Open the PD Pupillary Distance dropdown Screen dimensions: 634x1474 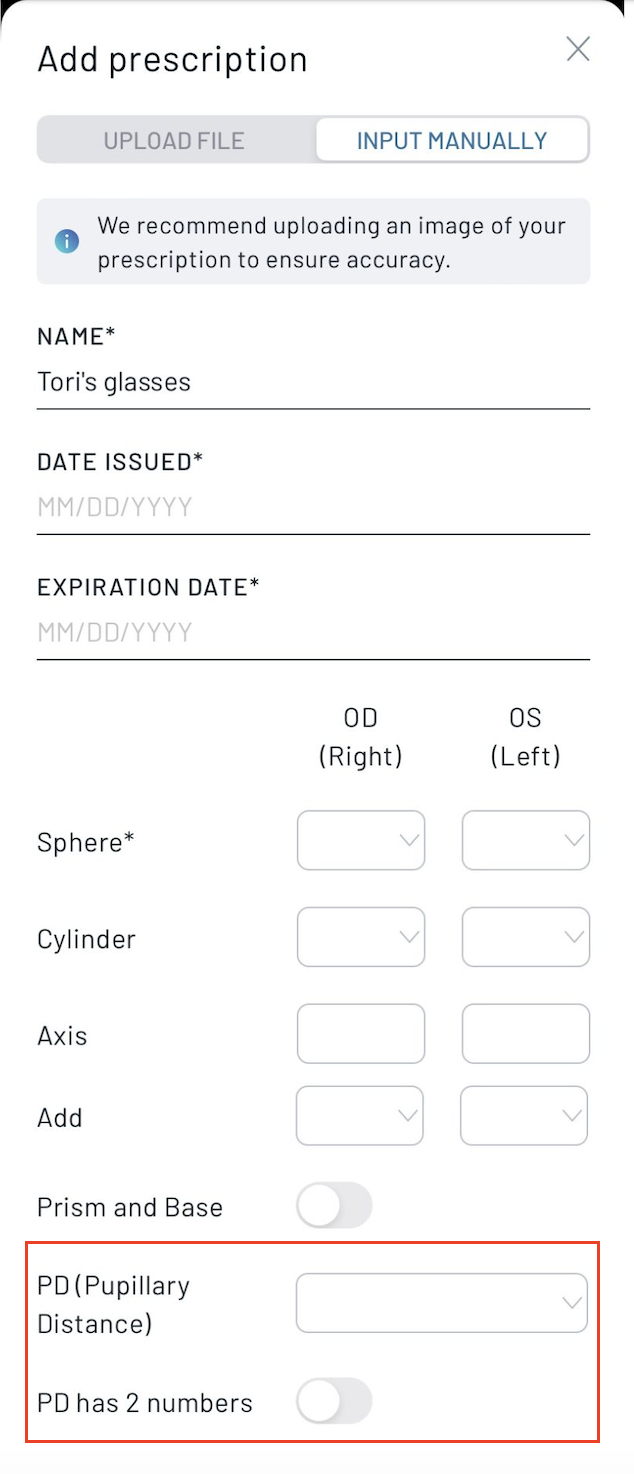(442, 1303)
